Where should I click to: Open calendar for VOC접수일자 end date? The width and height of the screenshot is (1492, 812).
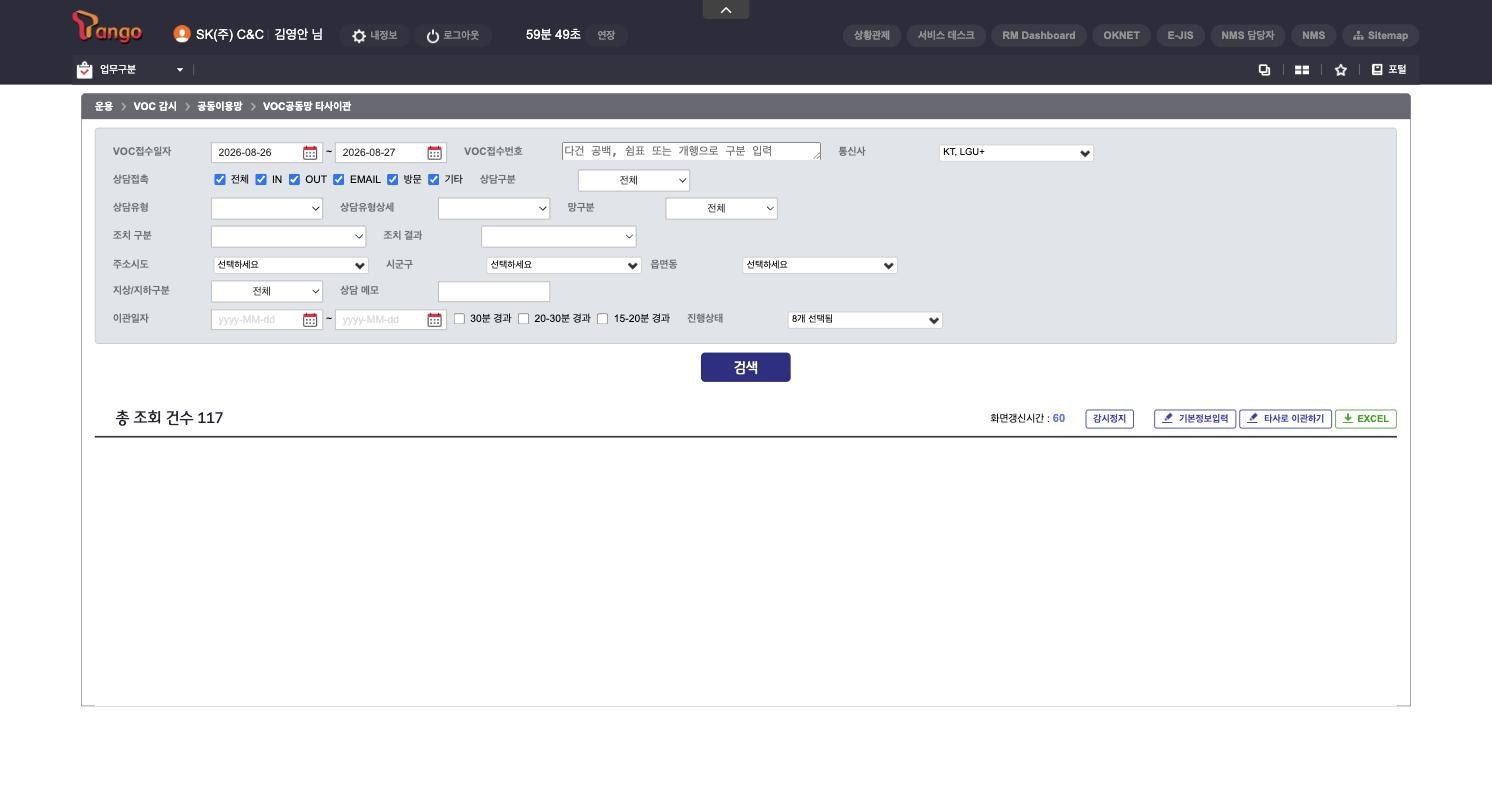[x=434, y=153]
